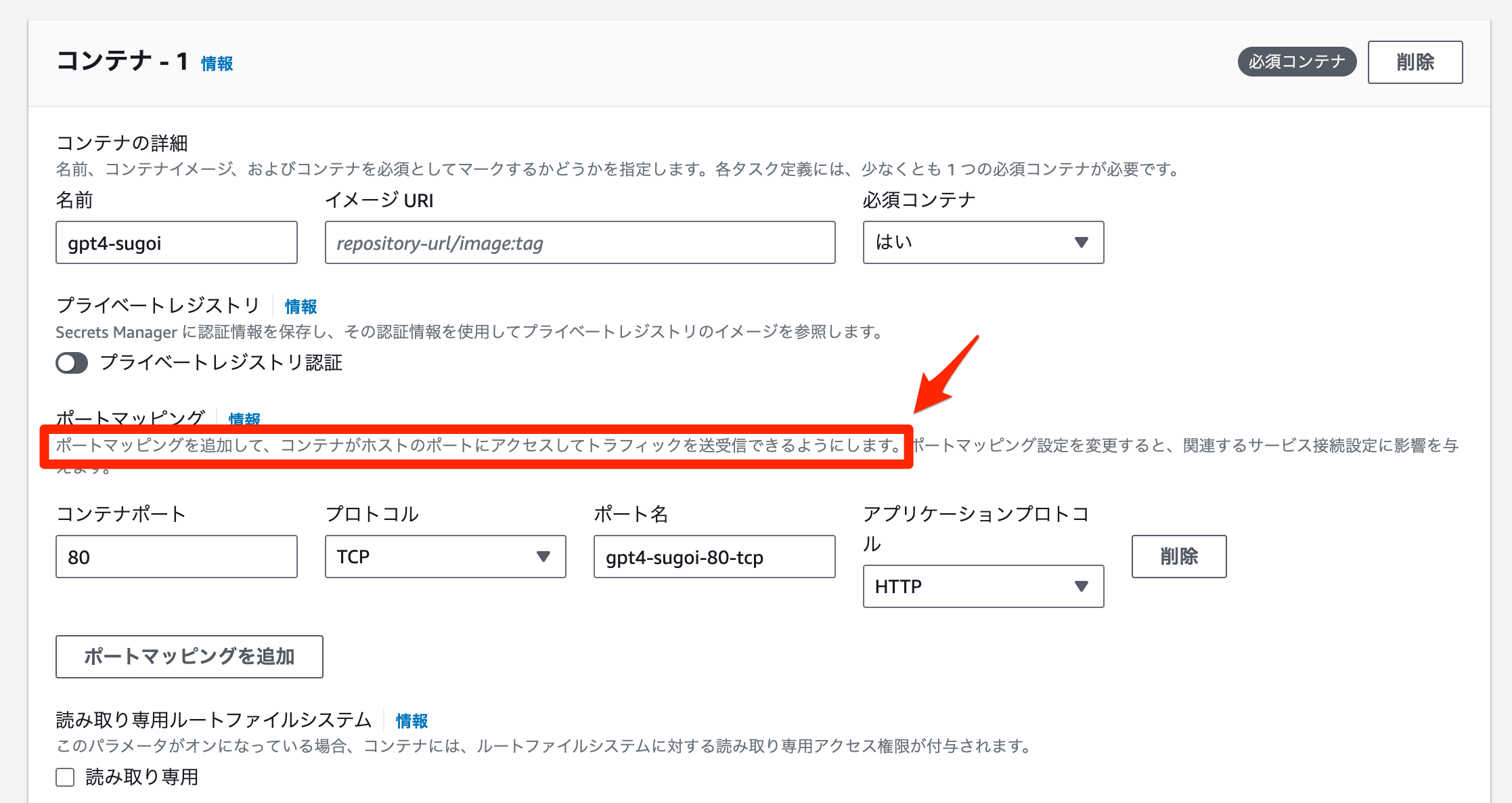Screen dimensions: 1512x803
Task: Open the アプリケーションプロトコル dropdown showing HTTP
Action: (982, 586)
